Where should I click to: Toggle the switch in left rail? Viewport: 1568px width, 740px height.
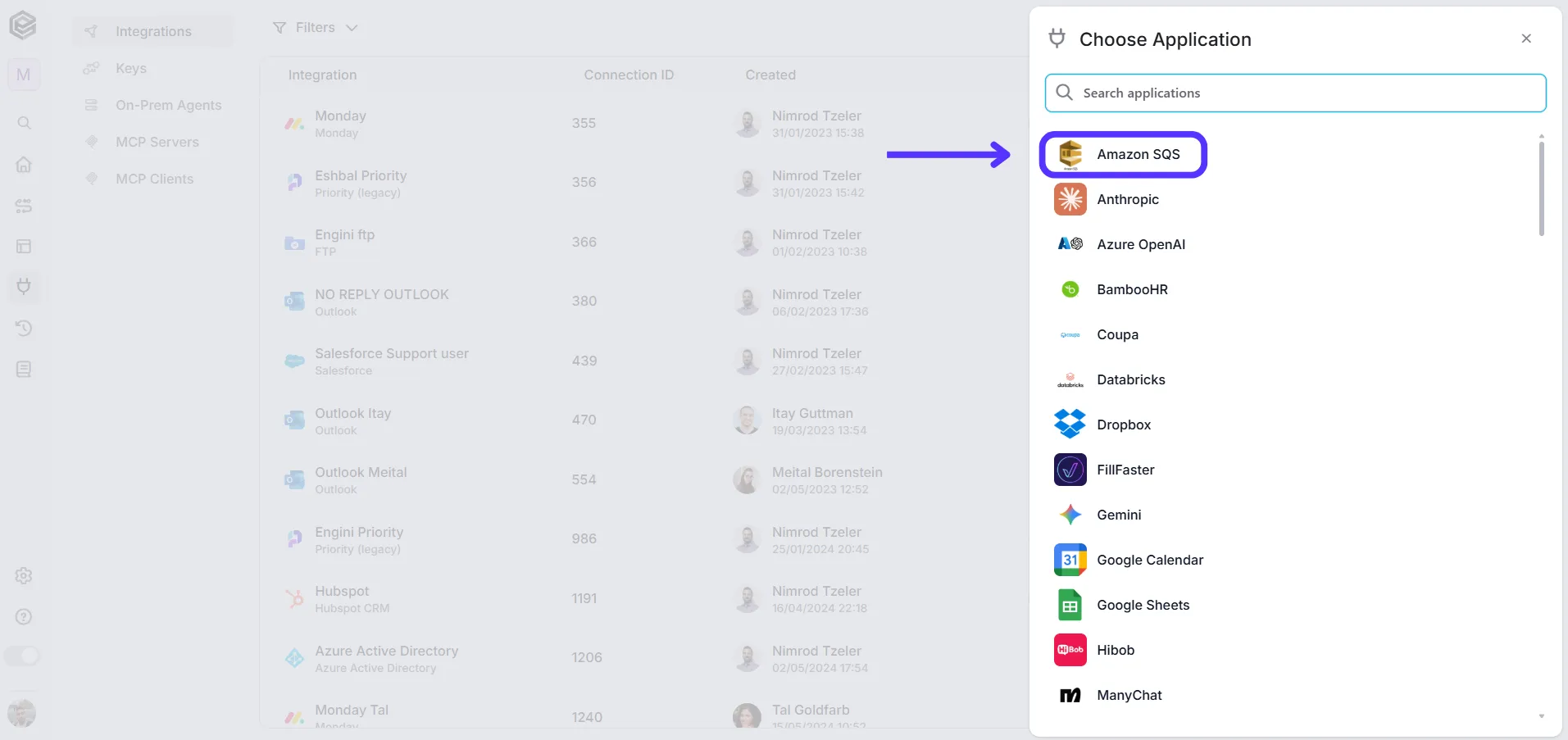coord(22,656)
